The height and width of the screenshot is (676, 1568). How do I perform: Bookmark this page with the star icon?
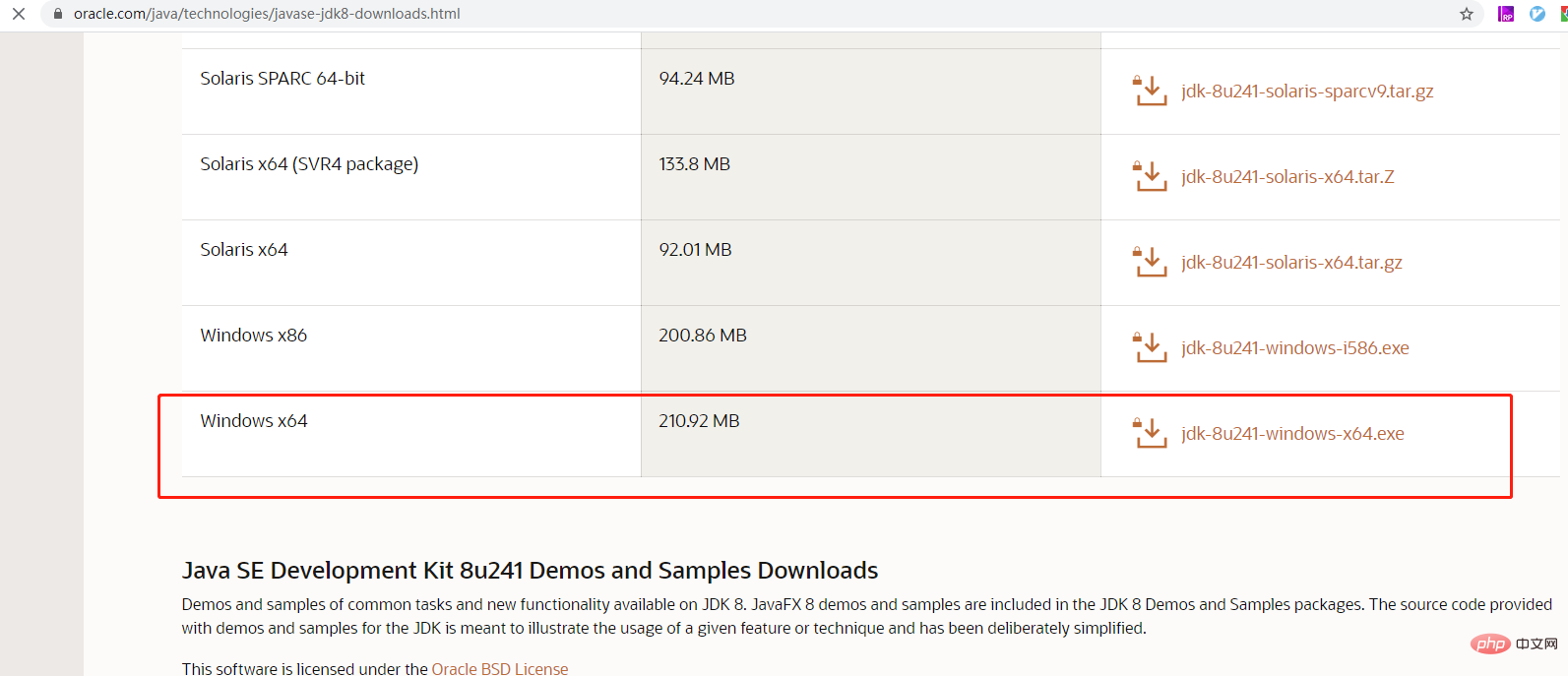[1467, 14]
